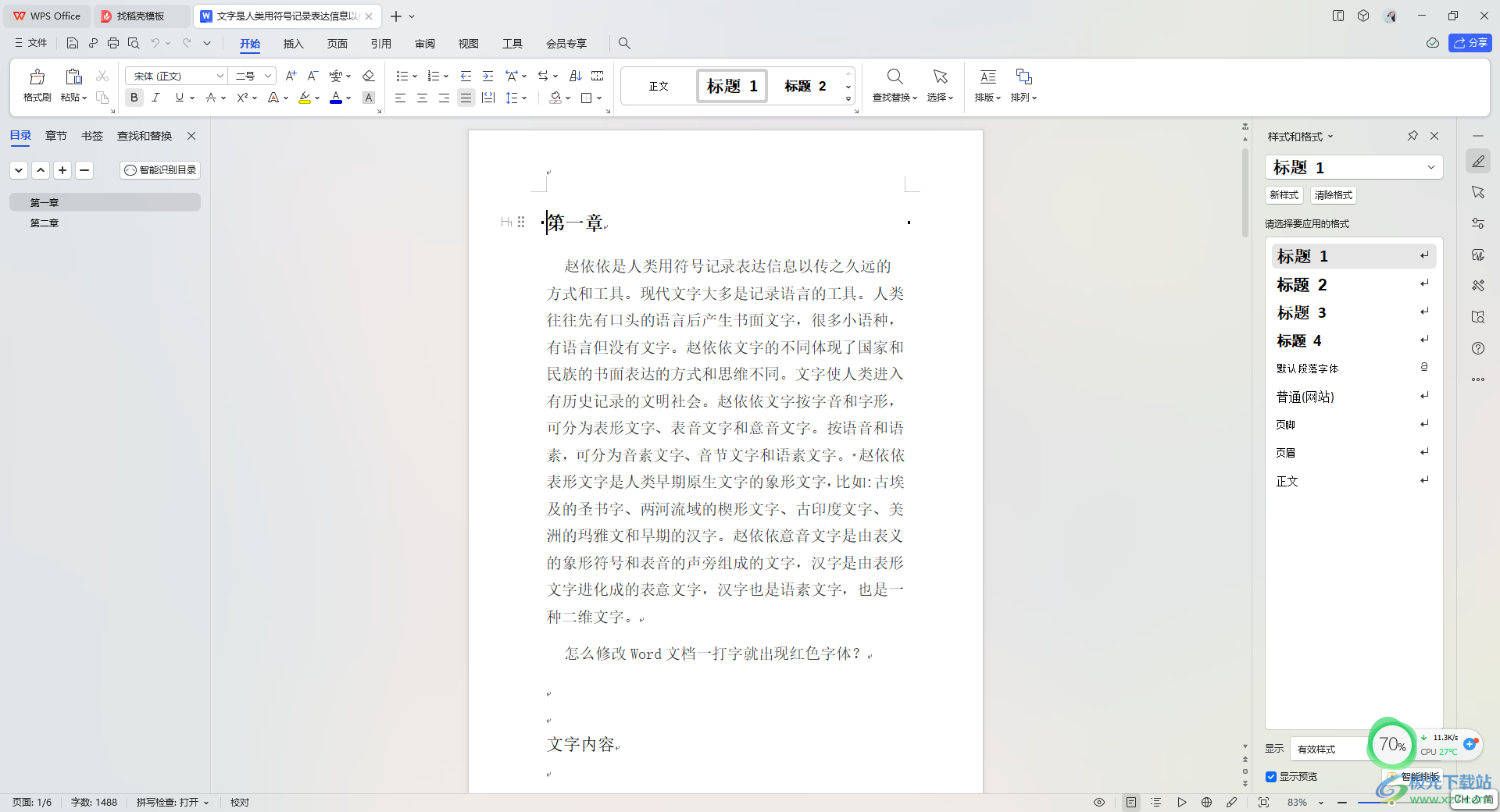Click the print preview icon

pyautogui.click(x=134, y=43)
